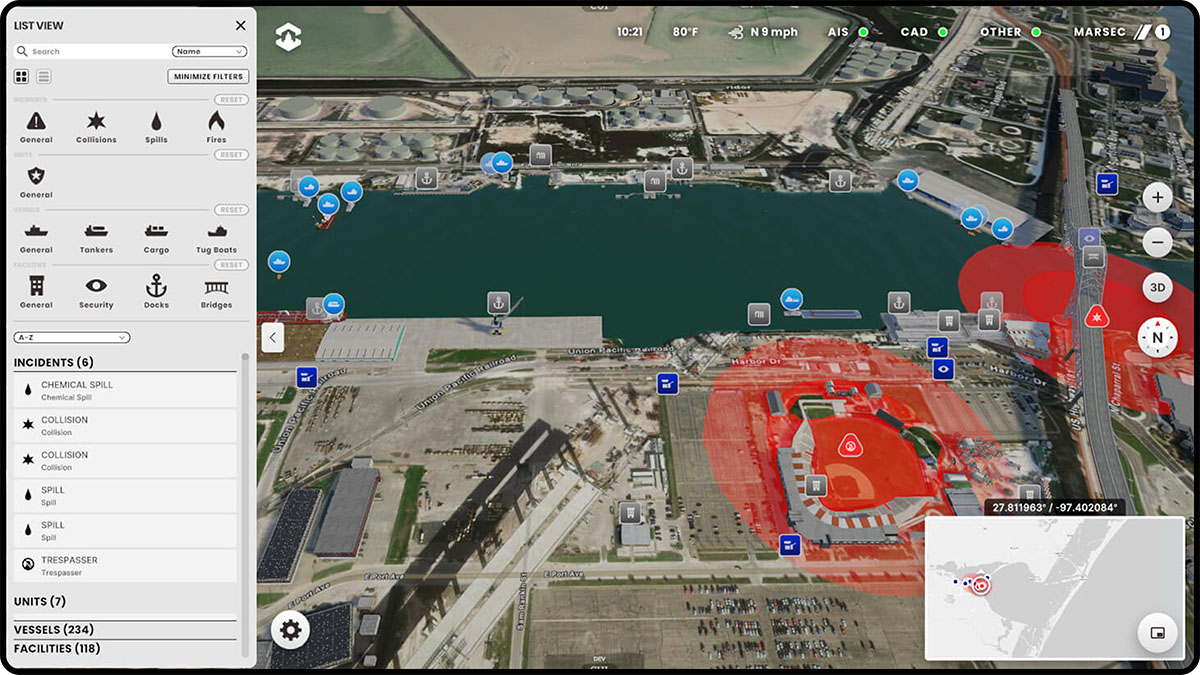This screenshot has width=1200, height=675.
Task: Switch to the list layout view
Action: click(44, 77)
